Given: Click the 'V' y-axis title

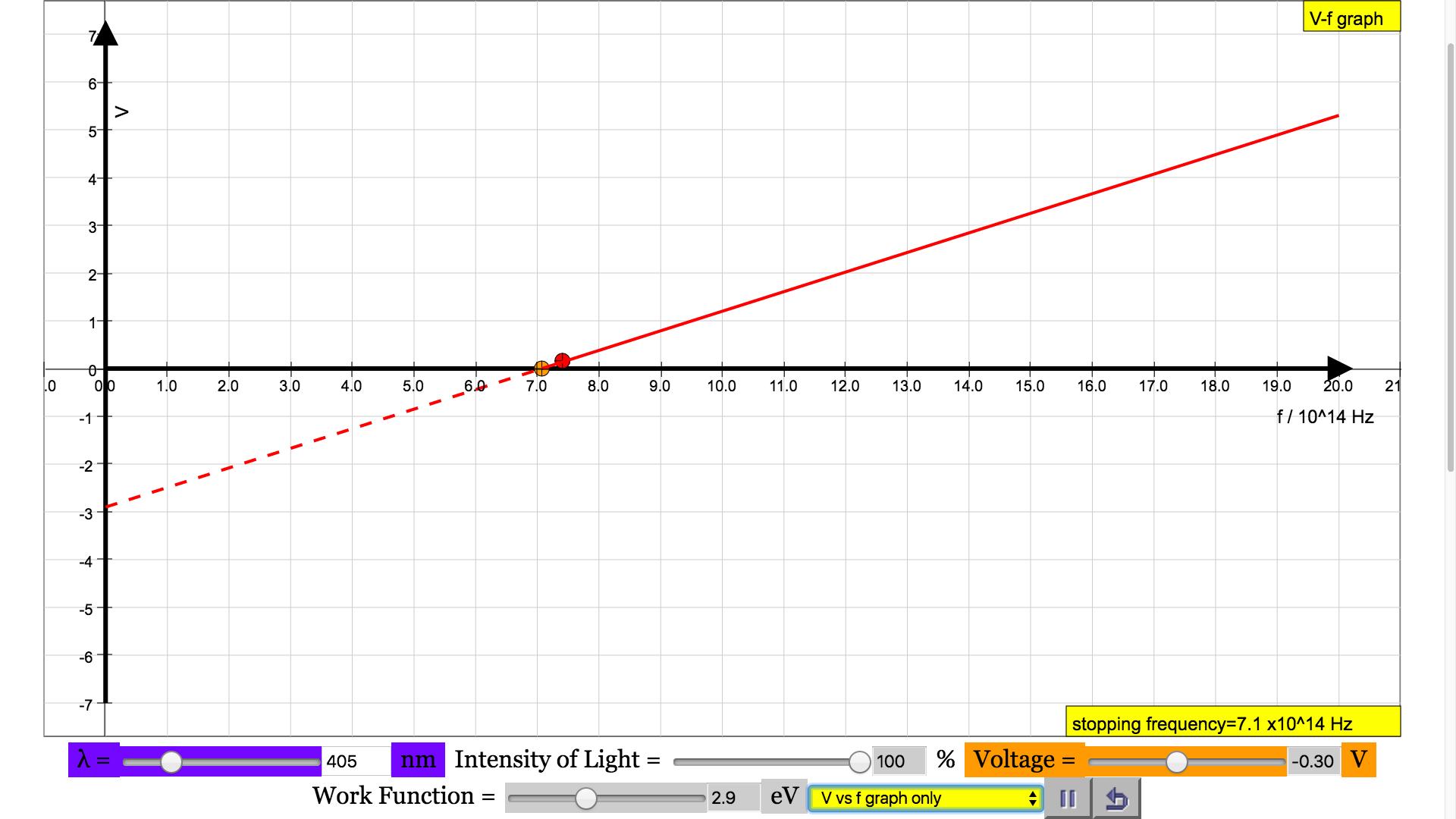Looking at the screenshot, I should (x=121, y=112).
